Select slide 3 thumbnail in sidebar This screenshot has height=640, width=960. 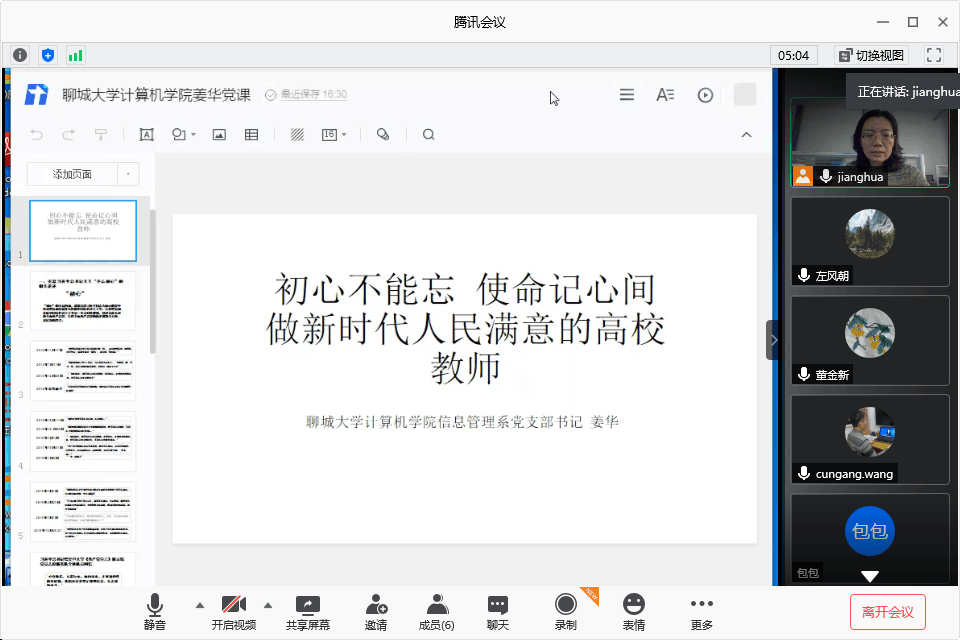coord(82,370)
